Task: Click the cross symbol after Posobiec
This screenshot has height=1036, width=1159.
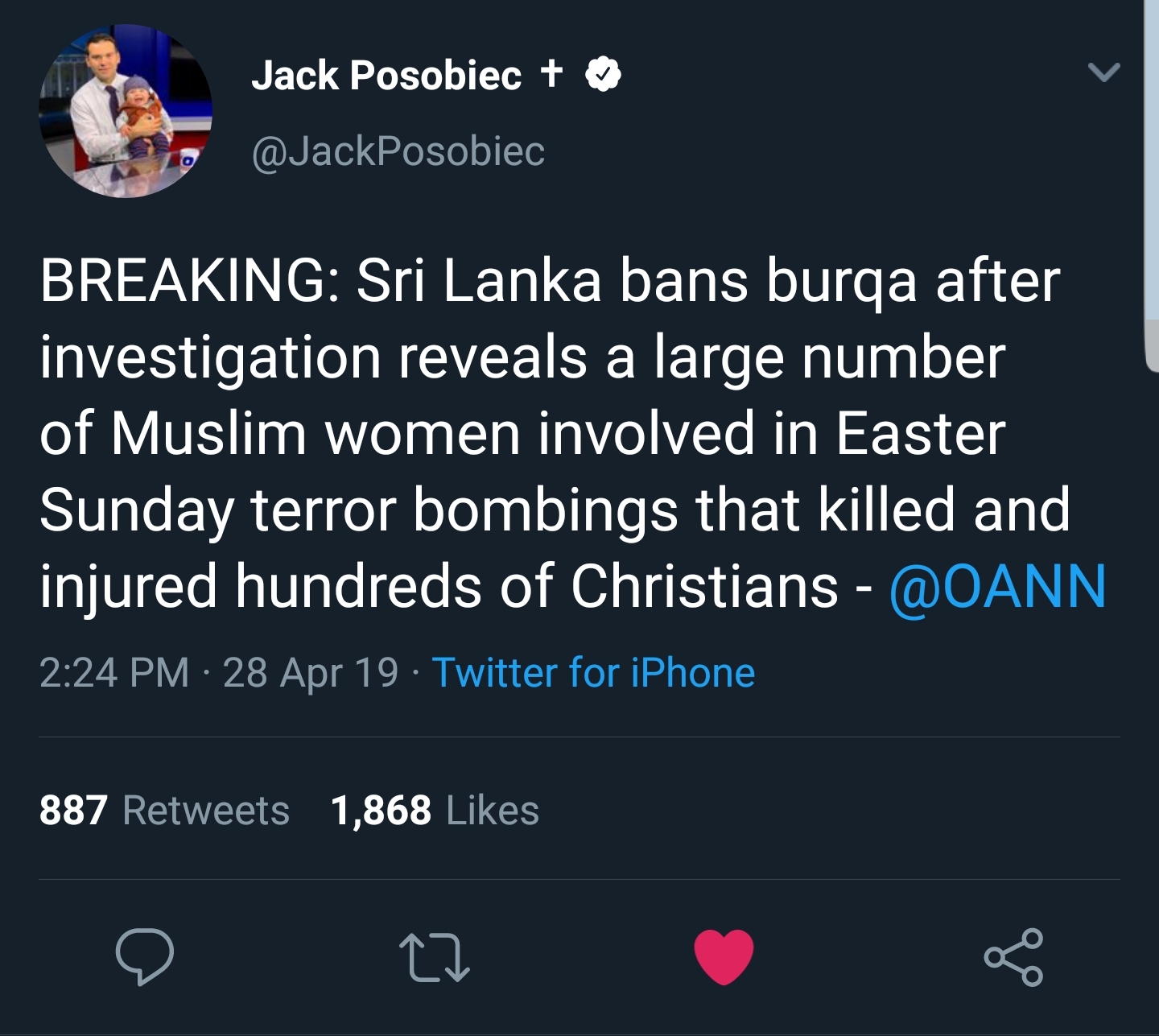Action: tap(551, 72)
